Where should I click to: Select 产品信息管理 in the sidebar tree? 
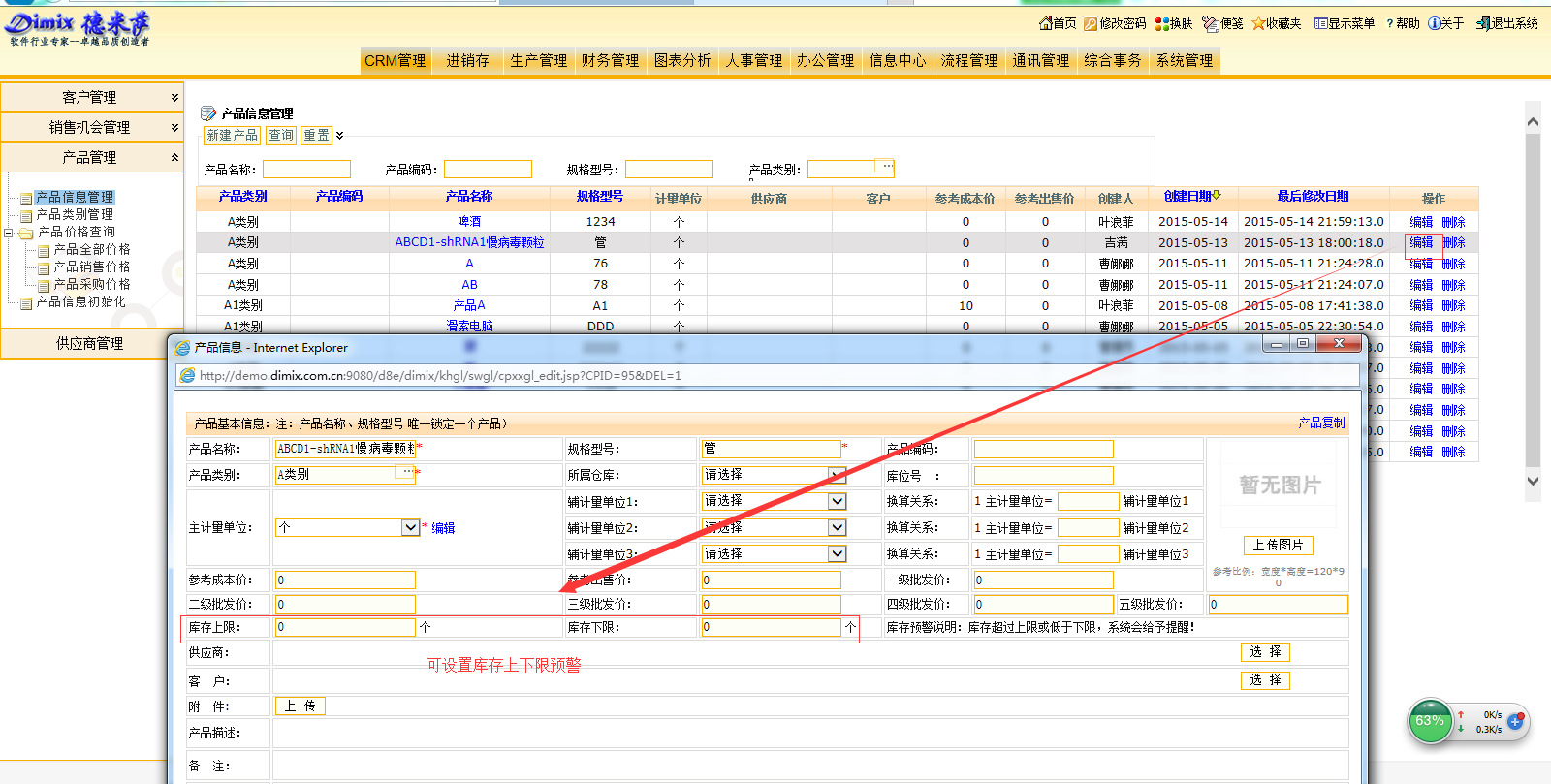(75, 197)
